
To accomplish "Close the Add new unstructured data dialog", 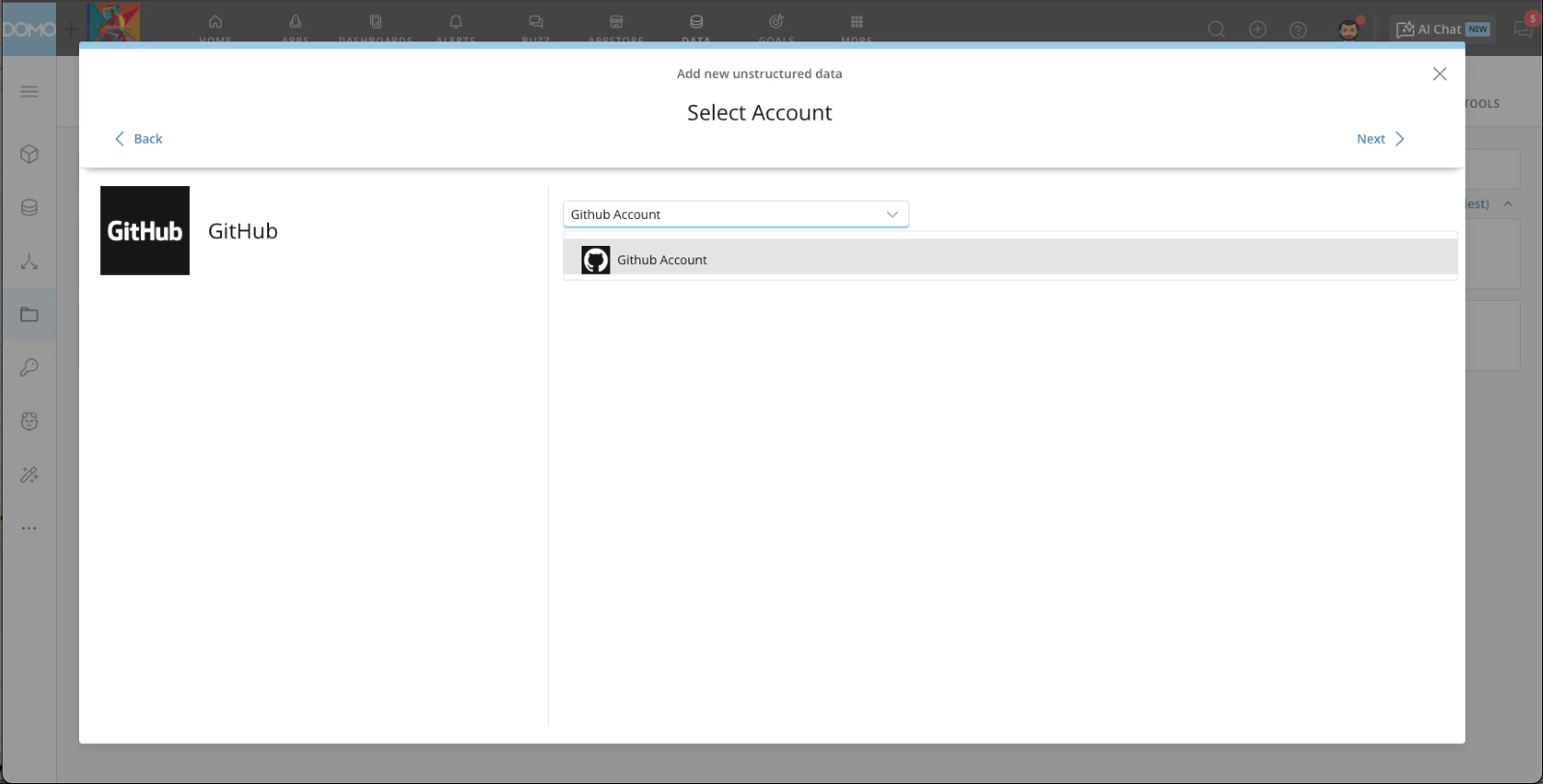I will click(x=1440, y=73).
